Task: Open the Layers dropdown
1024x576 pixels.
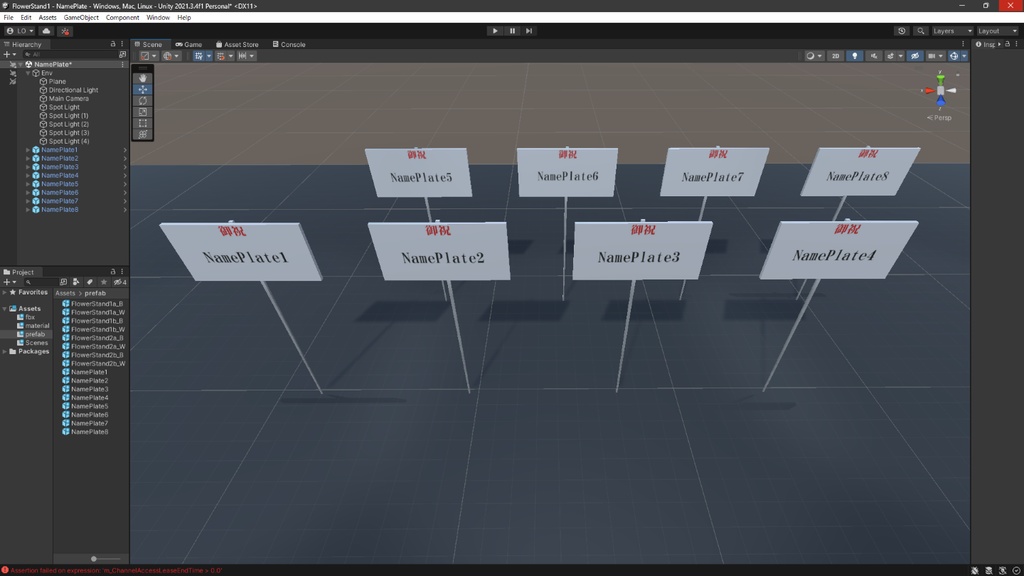Action: [952, 31]
